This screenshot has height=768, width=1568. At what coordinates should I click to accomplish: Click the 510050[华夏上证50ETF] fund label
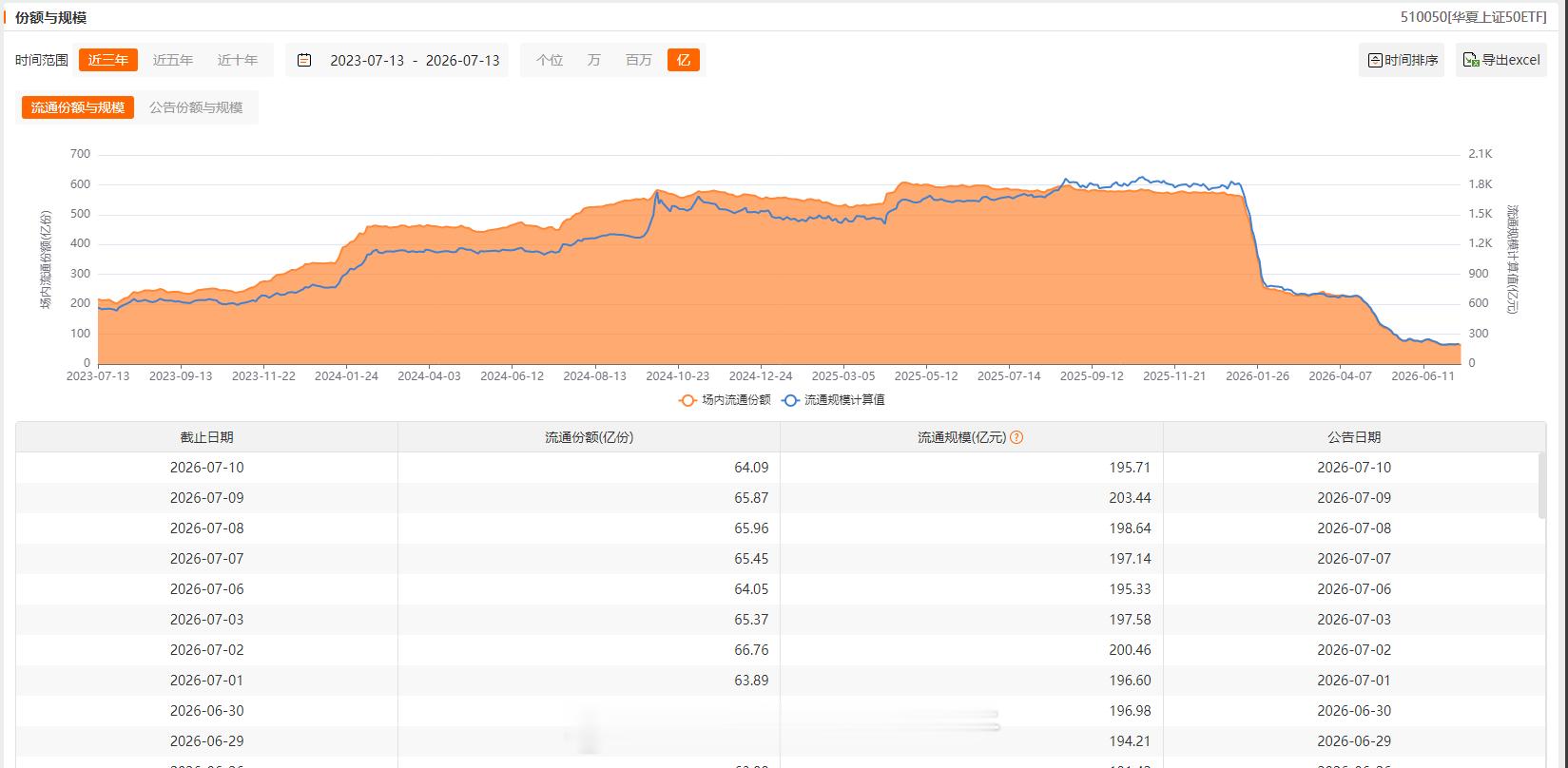click(x=1473, y=17)
